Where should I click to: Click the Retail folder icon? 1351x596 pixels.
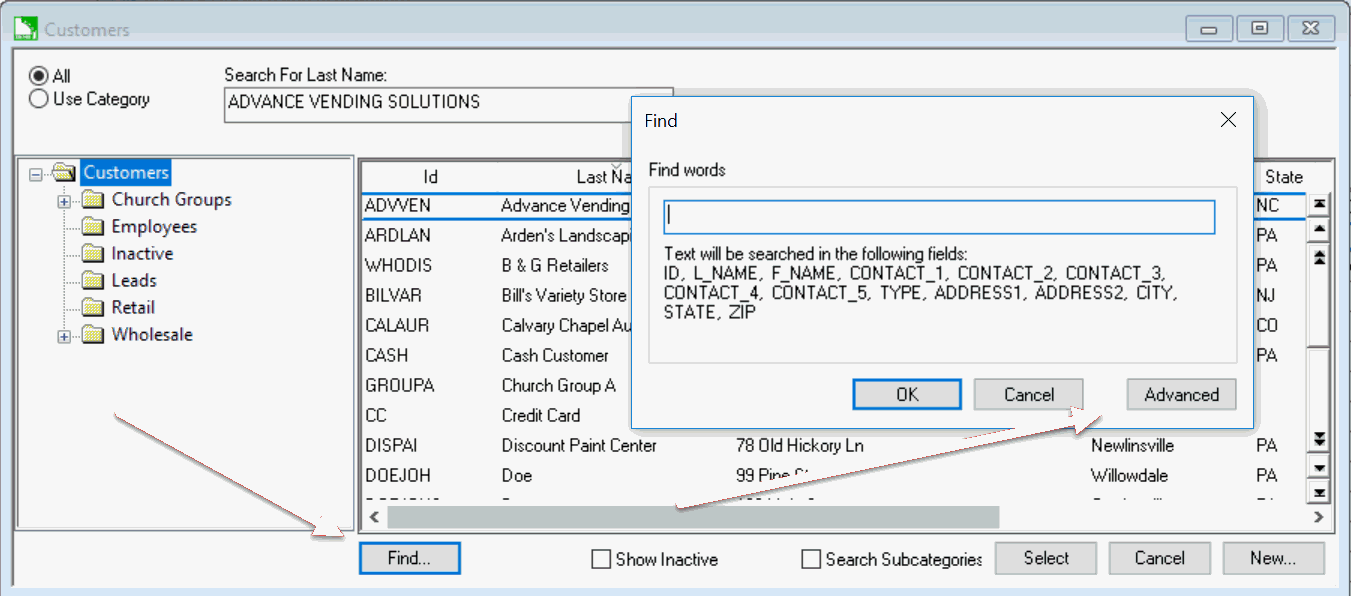pyautogui.click(x=93, y=308)
